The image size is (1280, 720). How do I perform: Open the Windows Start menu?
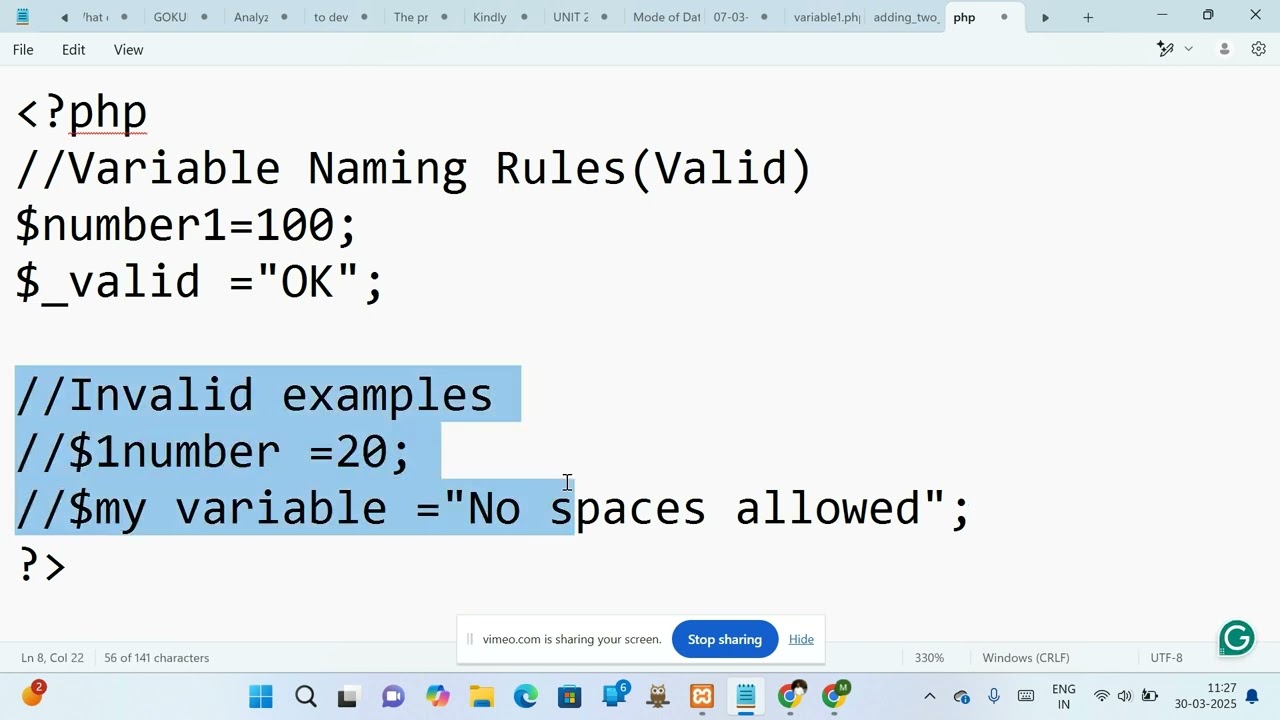(261, 696)
